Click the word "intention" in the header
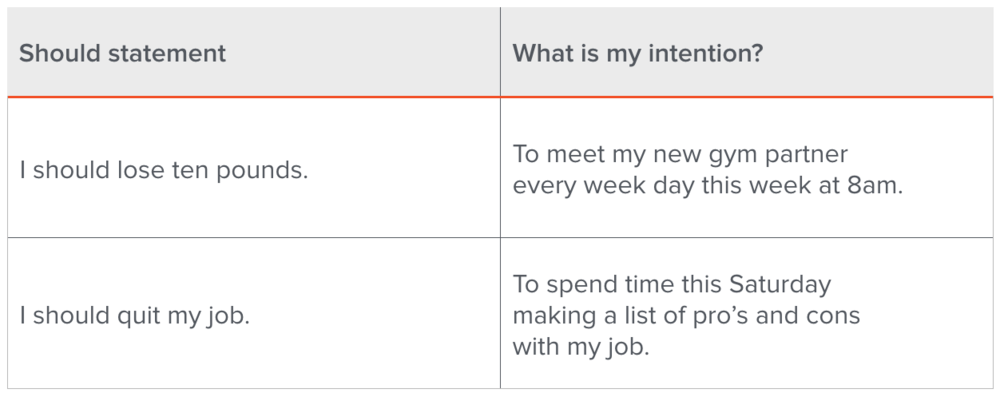Viewport: 1000px width, 393px height. pos(700,54)
